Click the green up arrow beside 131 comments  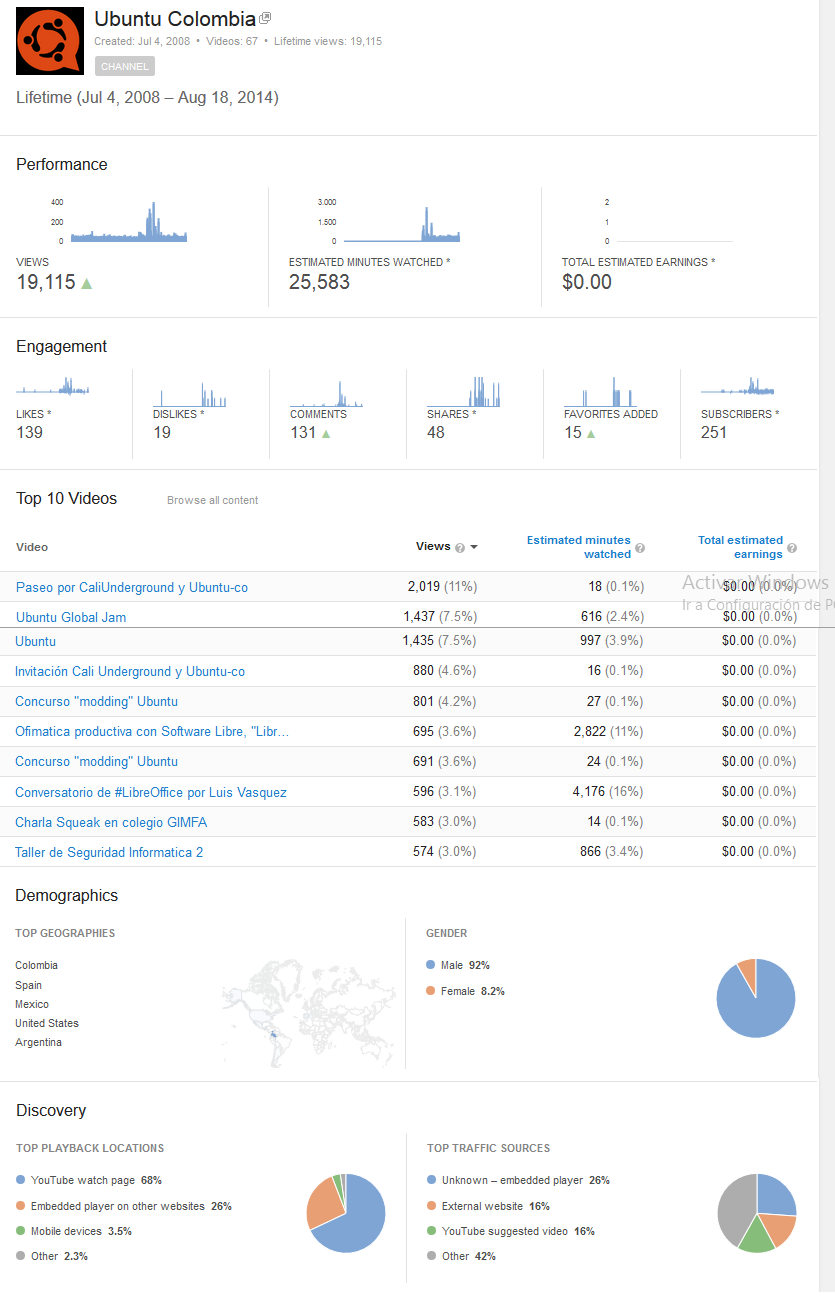(x=326, y=433)
